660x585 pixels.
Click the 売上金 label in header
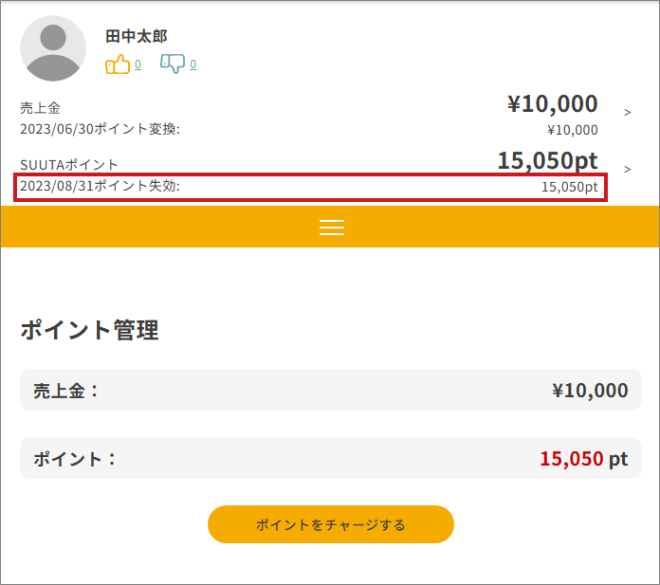click(40, 108)
